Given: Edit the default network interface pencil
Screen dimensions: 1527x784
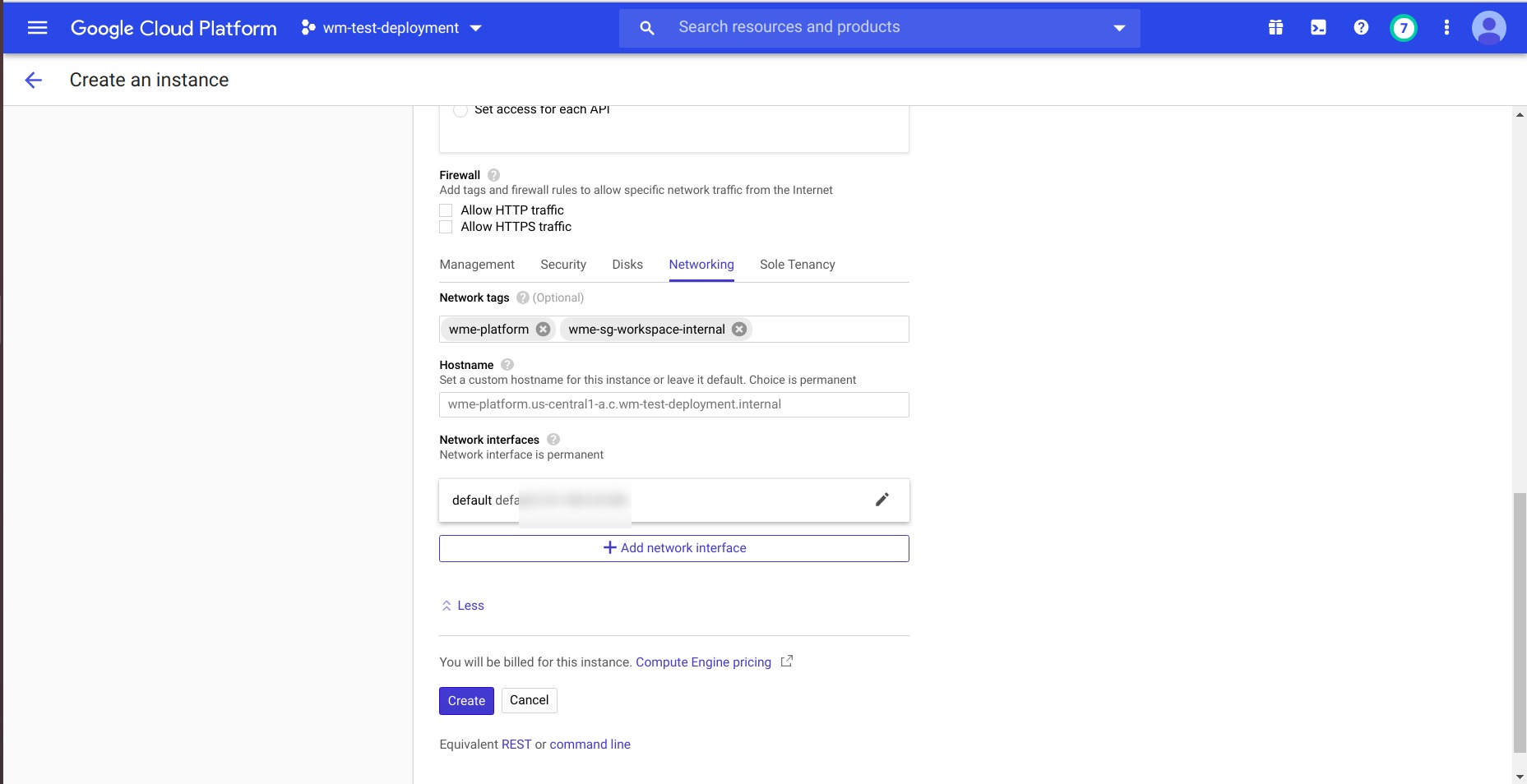Looking at the screenshot, I should (881, 500).
